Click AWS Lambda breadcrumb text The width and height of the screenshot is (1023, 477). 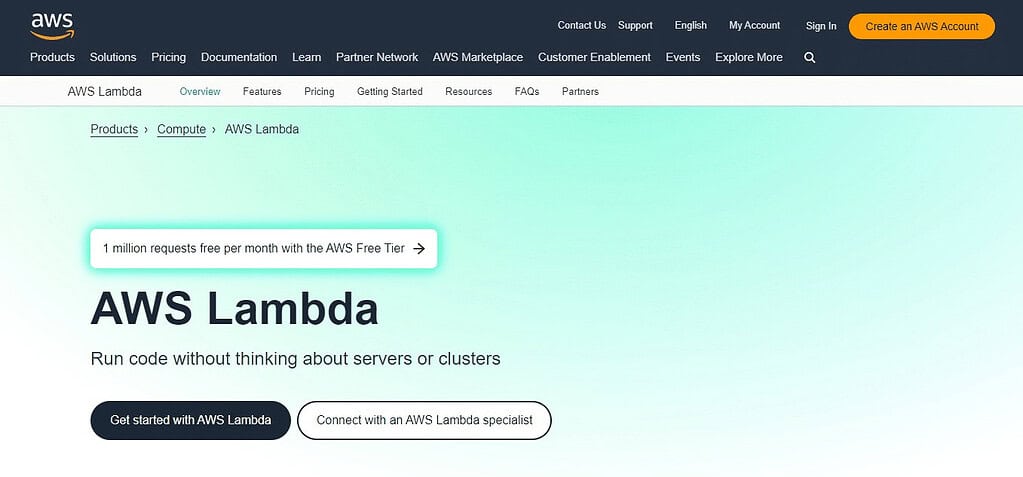[262, 129]
